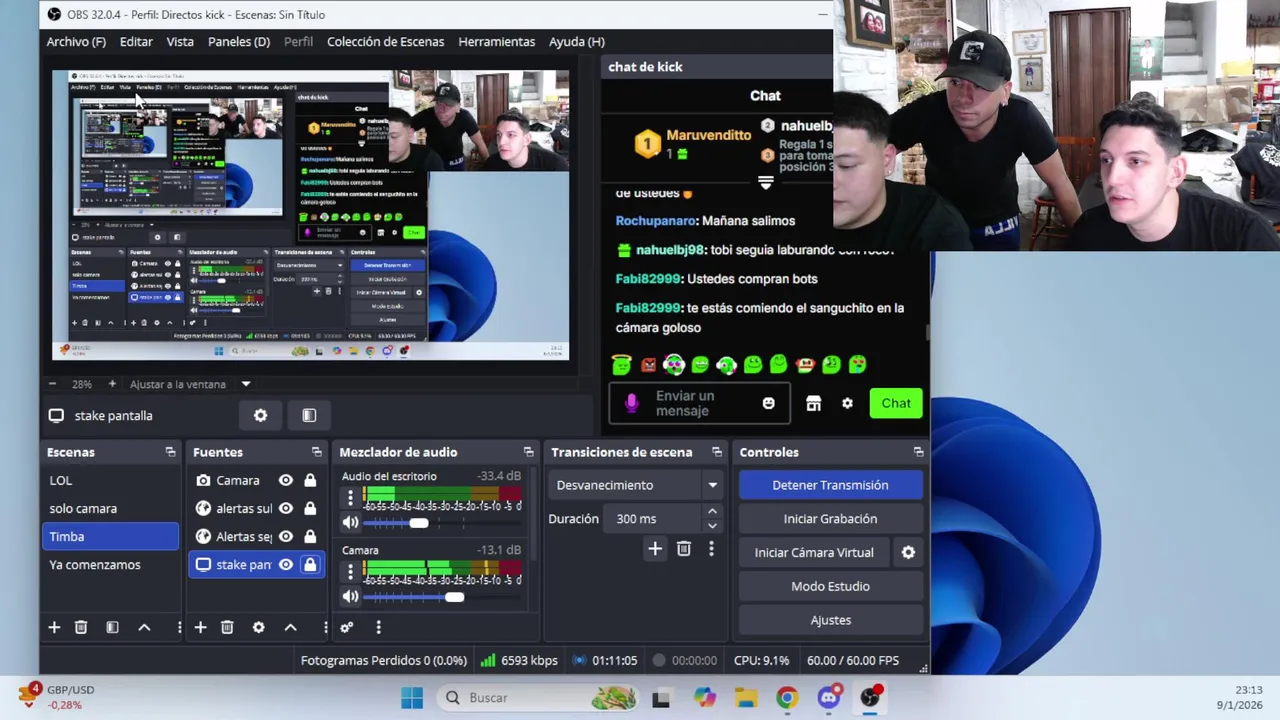Open source properties gear in Fuentes toolbar
Screen dimensions: 1280x720
tap(259, 627)
